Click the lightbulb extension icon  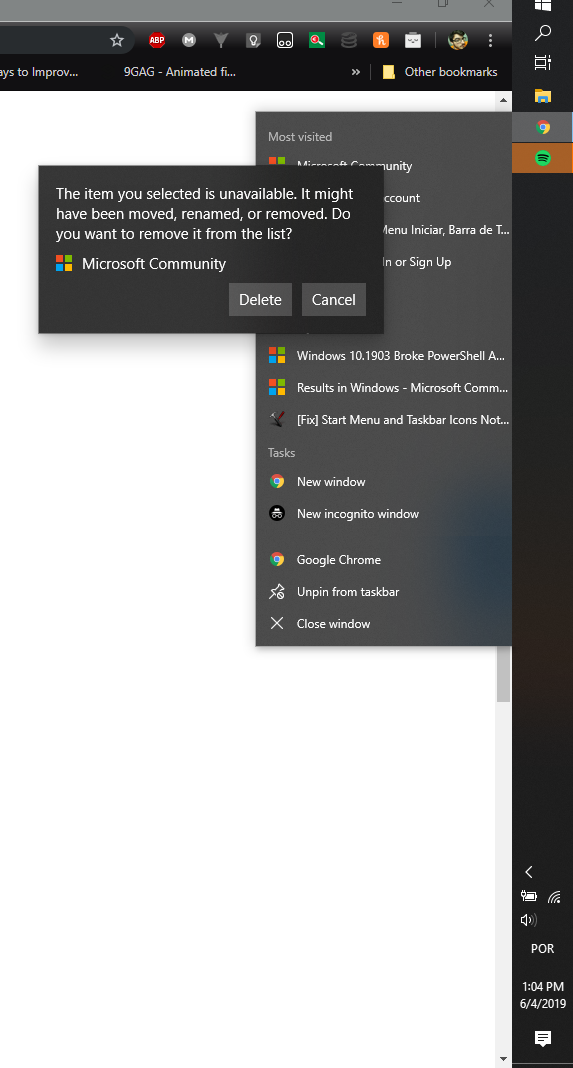click(x=253, y=40)
